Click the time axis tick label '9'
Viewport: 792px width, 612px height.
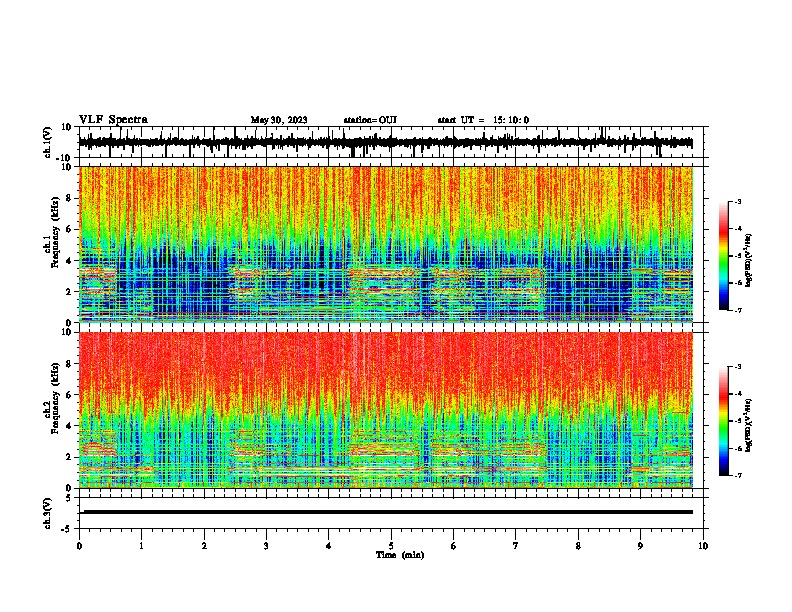(640, 546)
